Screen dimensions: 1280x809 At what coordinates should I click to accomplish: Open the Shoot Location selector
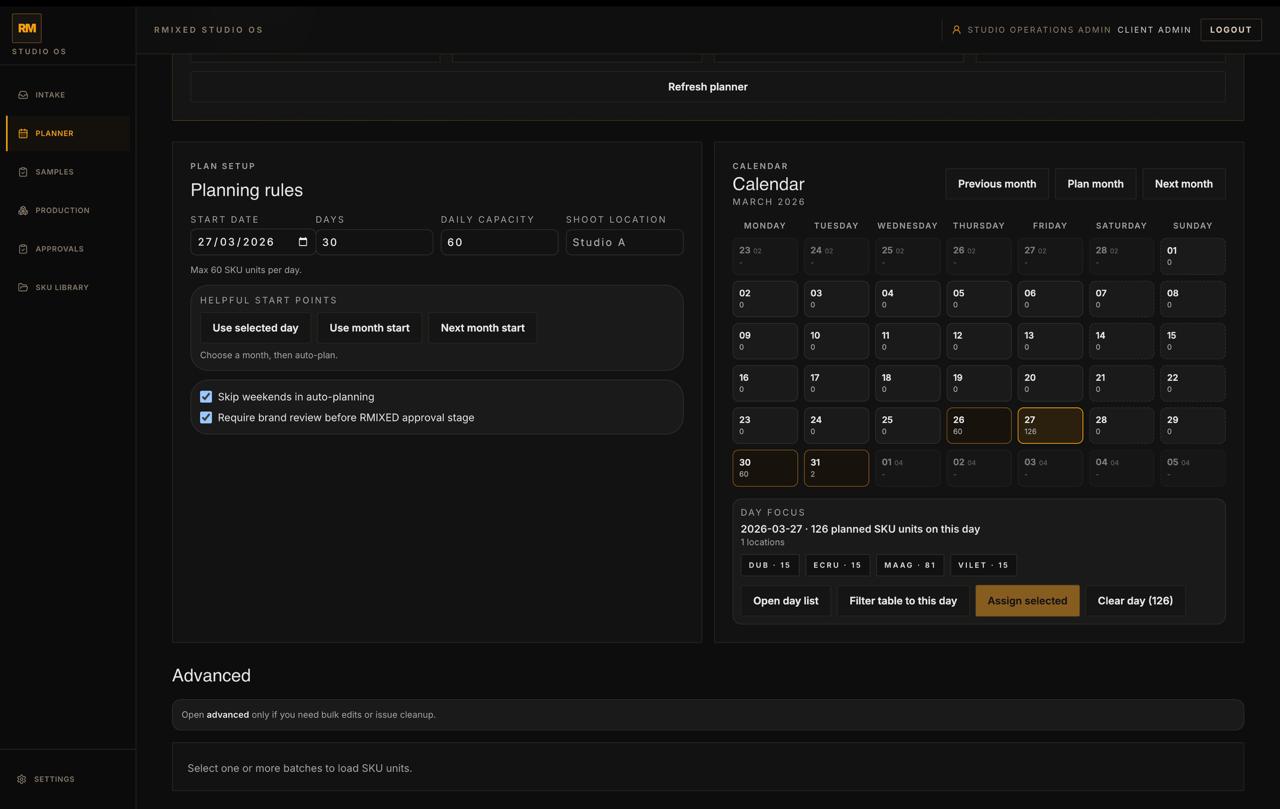click(624, 242)
